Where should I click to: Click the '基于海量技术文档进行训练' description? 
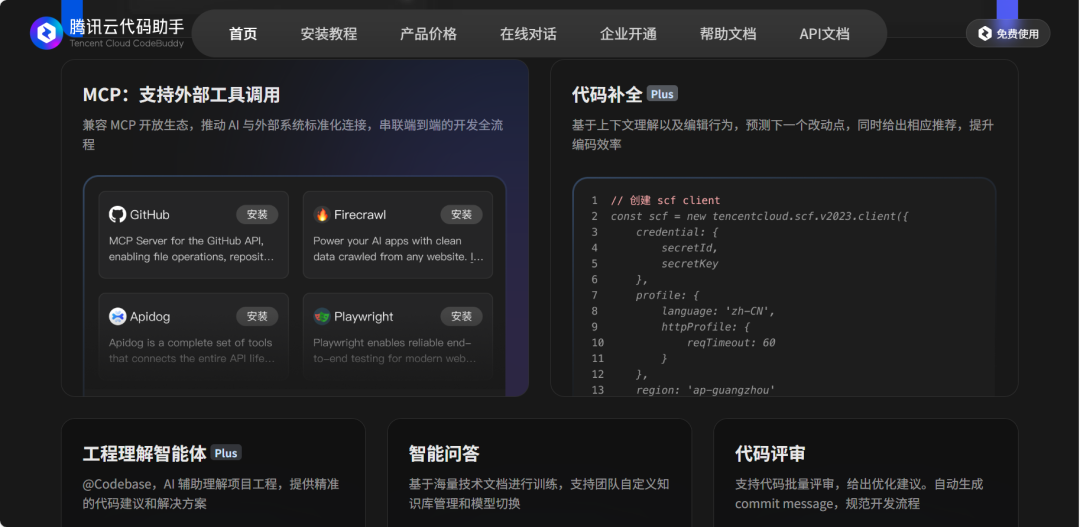click(539, 494)
